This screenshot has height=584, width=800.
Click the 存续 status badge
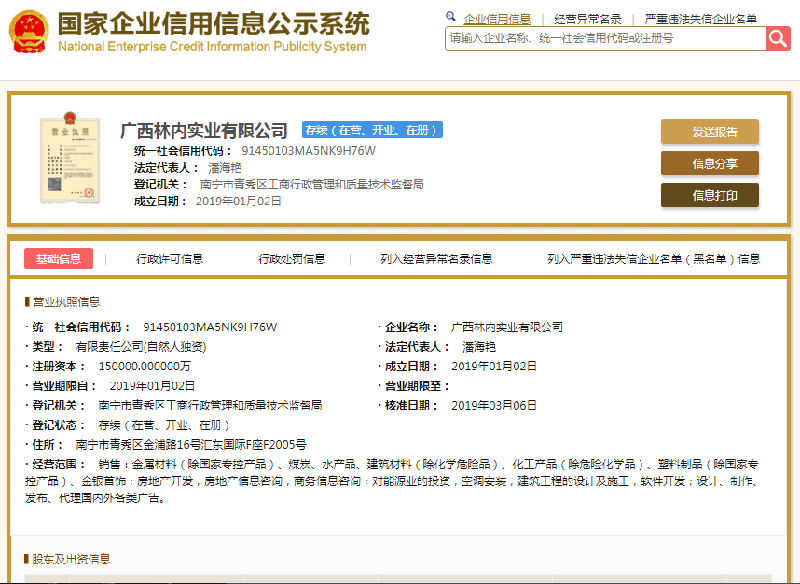click(x=372, y=130)
